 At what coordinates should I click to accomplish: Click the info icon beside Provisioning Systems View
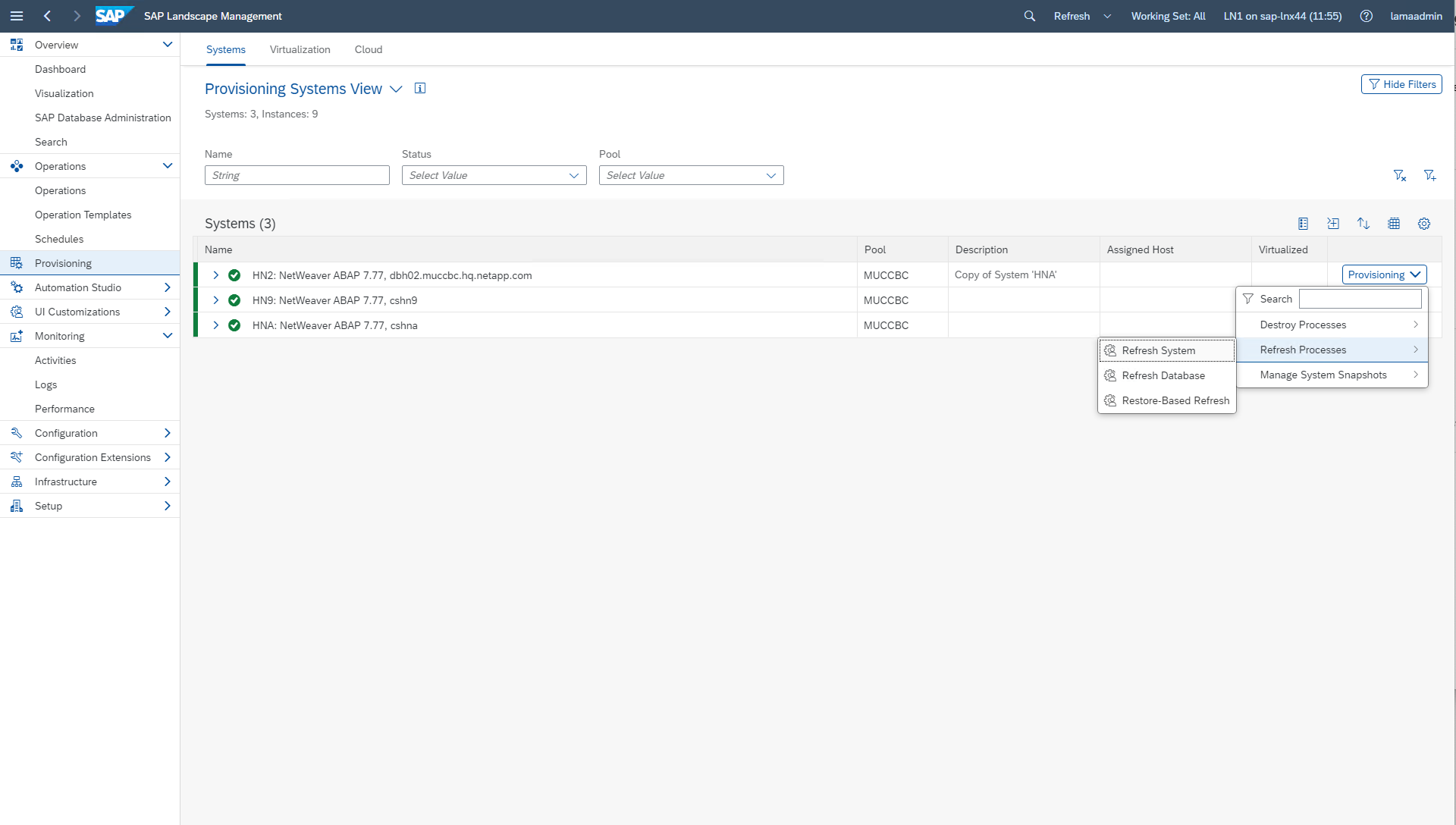(x=420, y=89)
